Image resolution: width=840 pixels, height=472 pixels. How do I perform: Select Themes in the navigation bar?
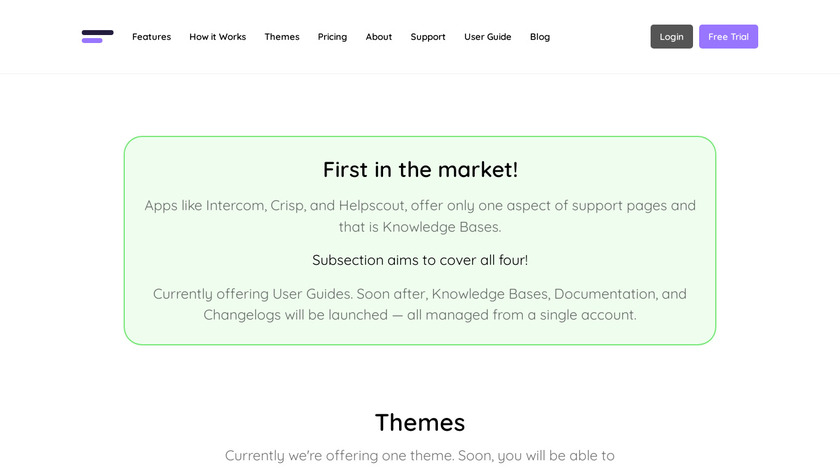pyautogui.click(x=282, y=37)
